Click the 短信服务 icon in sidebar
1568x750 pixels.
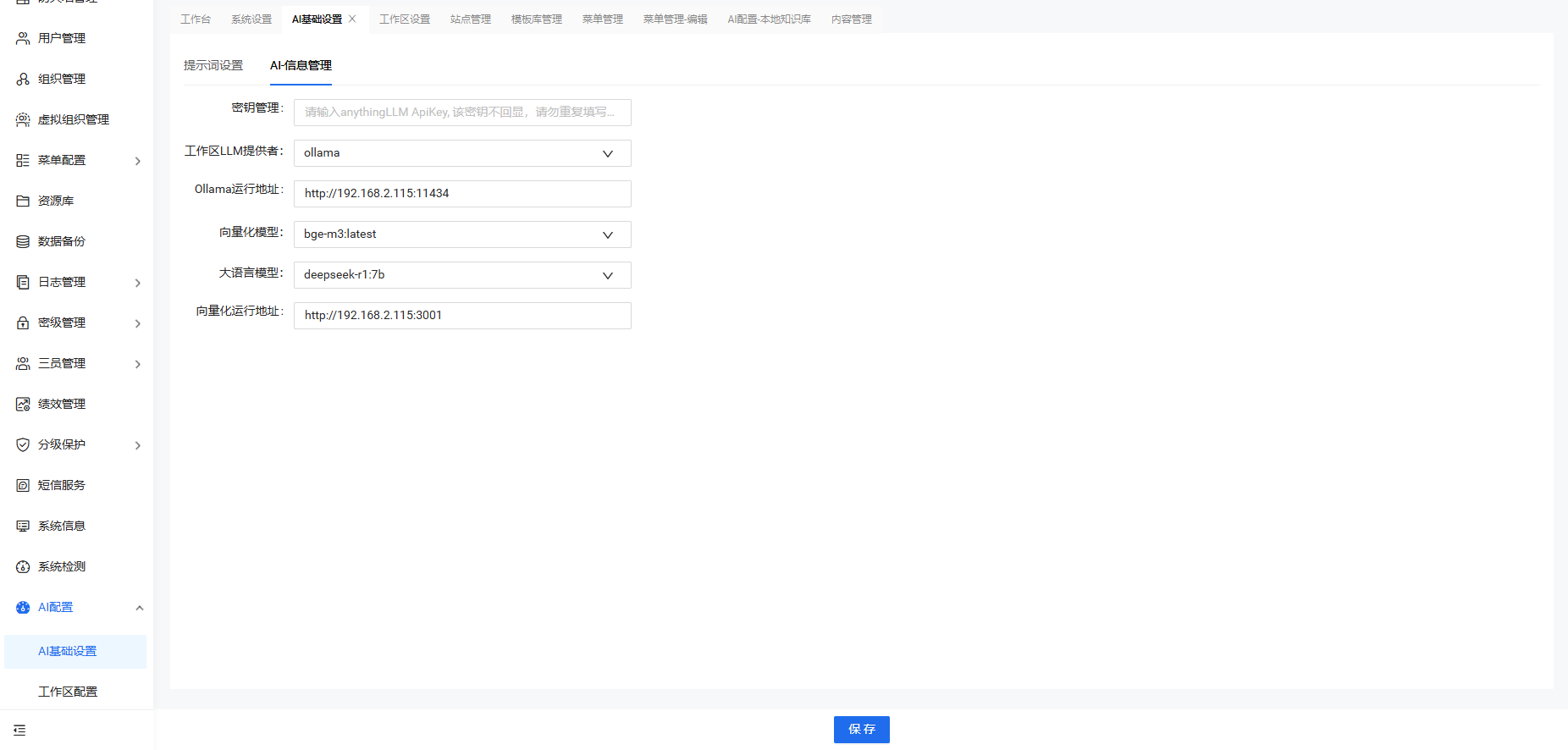tap(23, 485)
